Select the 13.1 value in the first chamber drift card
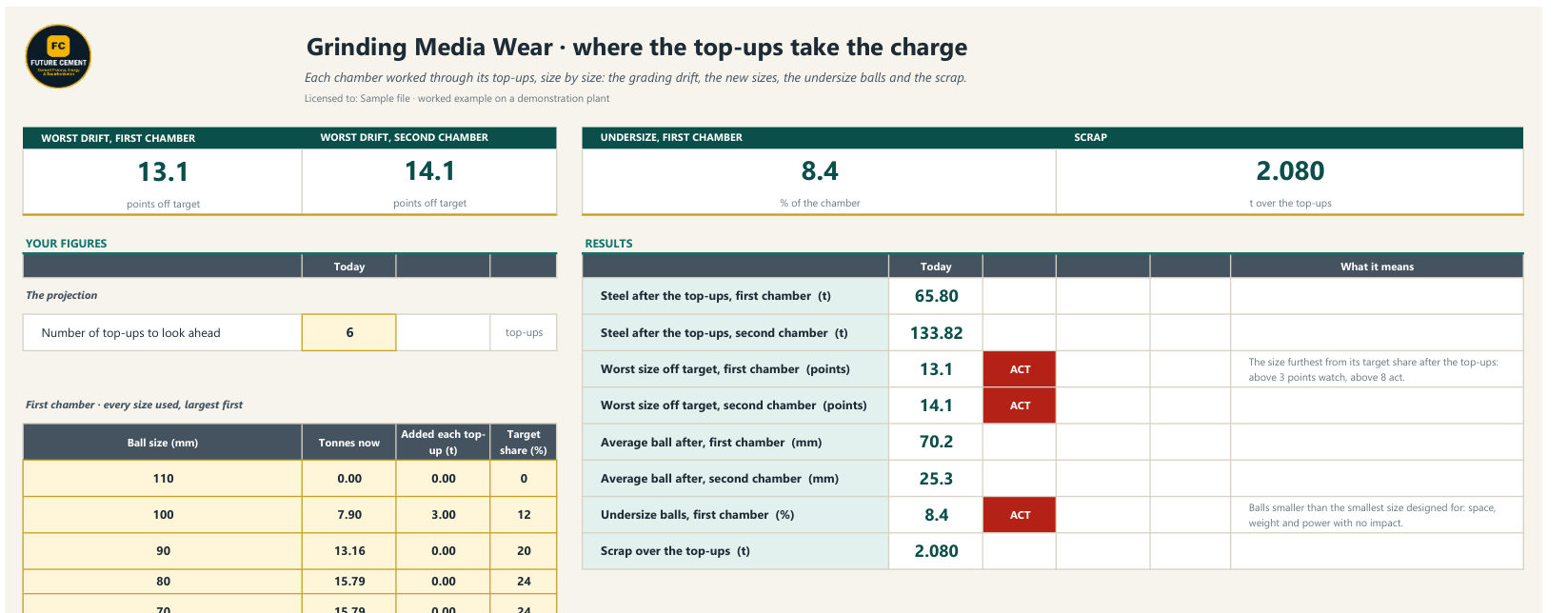The image size is (1568, 613). coord(163,171)
